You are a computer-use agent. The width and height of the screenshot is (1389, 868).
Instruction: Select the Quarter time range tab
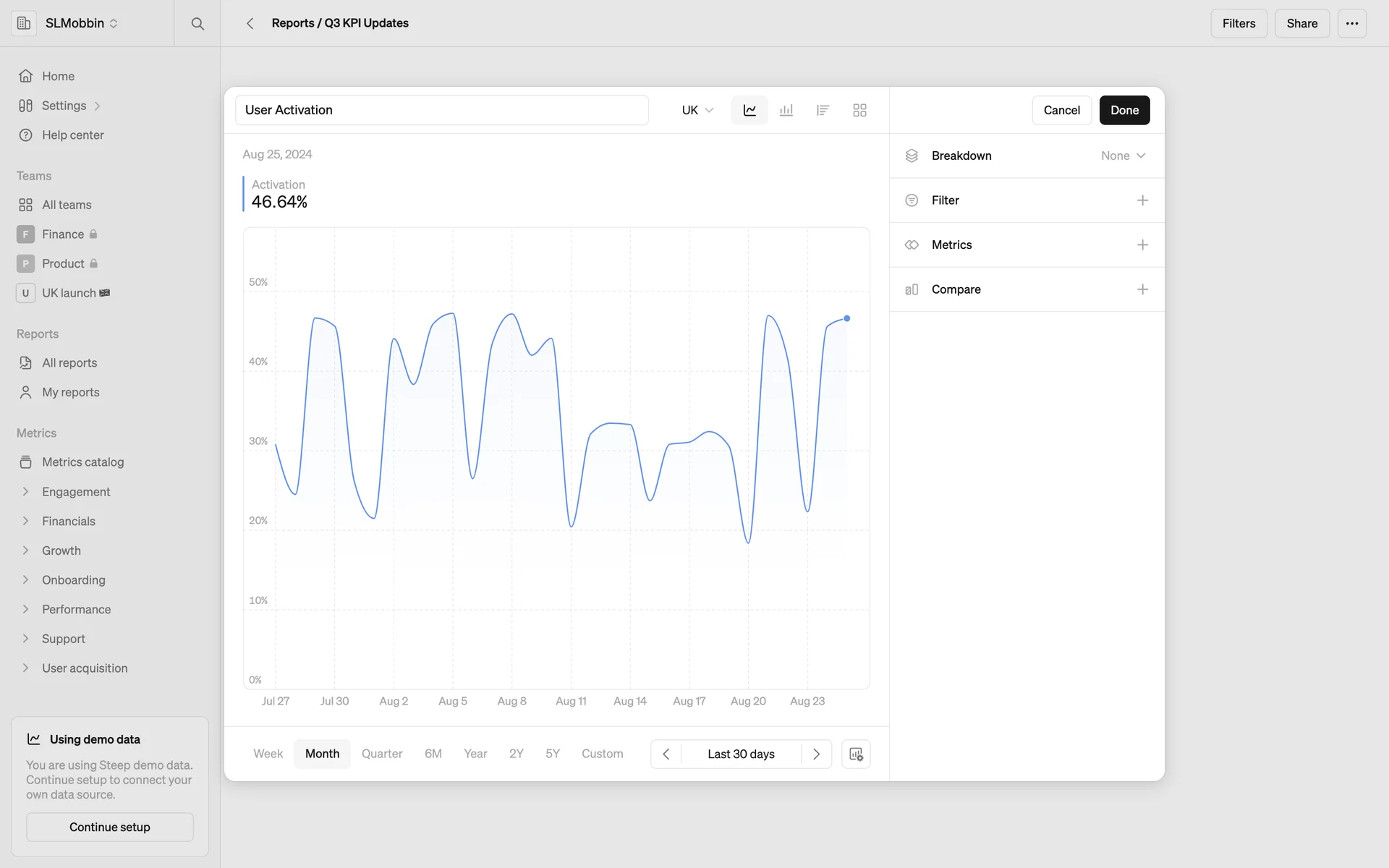click(x=382, y=754)
